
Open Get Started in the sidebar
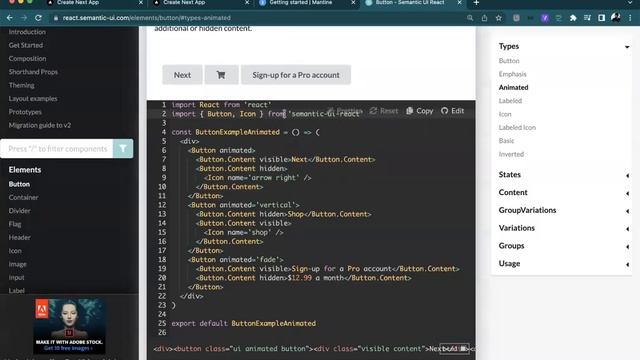click(26, 45)
